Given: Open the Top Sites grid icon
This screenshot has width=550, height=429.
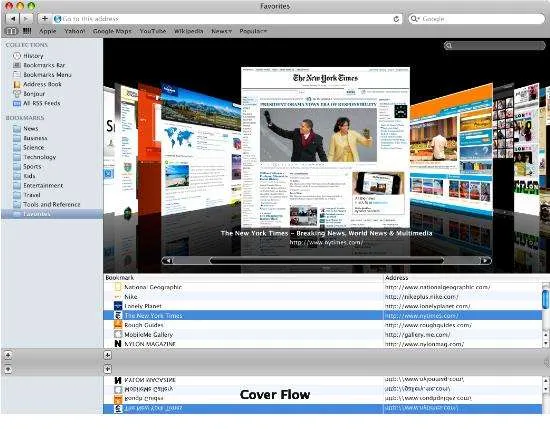Looking at the screenshot, I should (27, 31).
